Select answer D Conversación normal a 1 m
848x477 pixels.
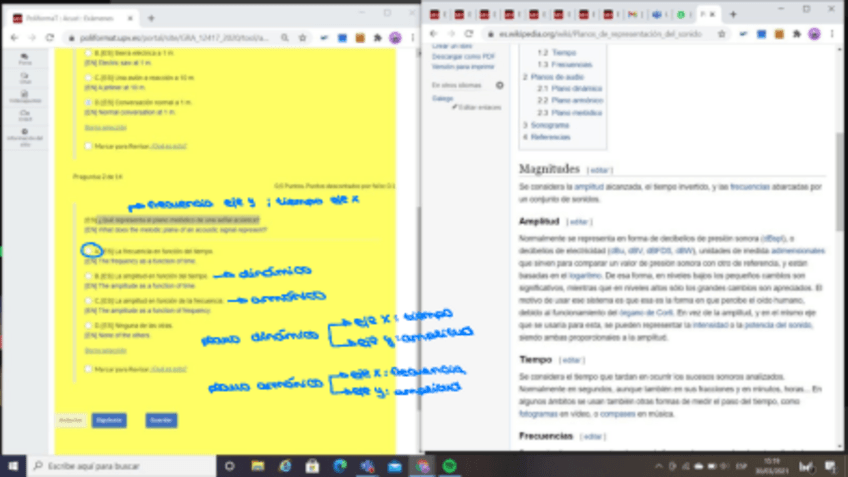[x=88, y=102]
